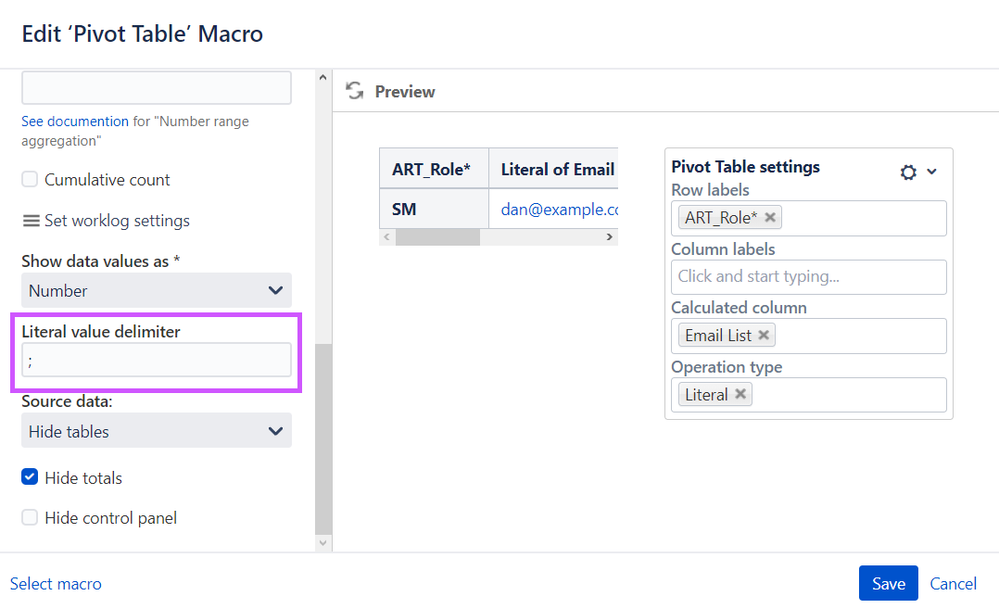Click the Select macro link
Viewport: 999px width, 610px height.
pyautogui.click(x=56, y=584)
